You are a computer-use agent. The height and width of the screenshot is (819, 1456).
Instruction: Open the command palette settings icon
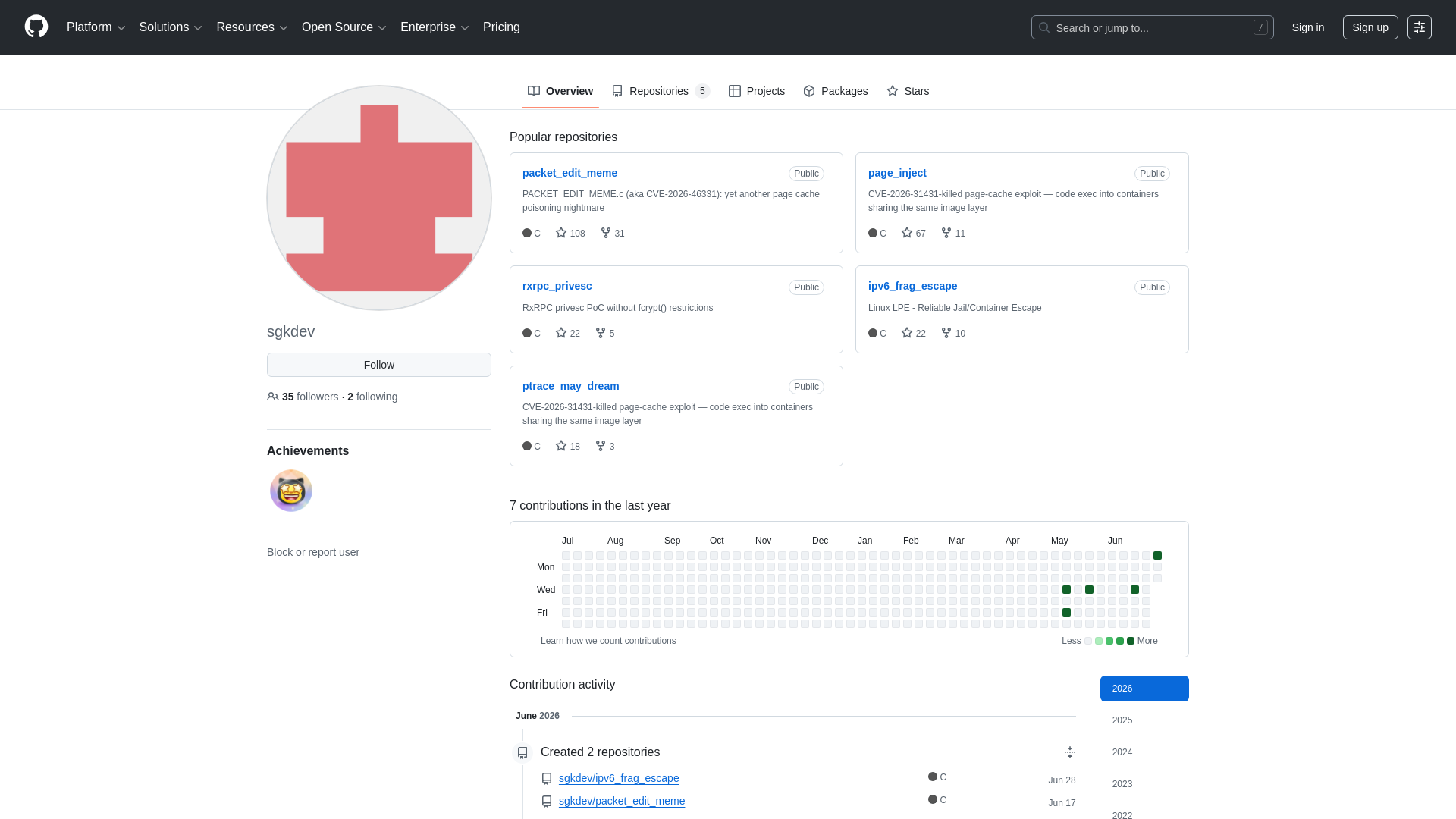click(1419, 27)
